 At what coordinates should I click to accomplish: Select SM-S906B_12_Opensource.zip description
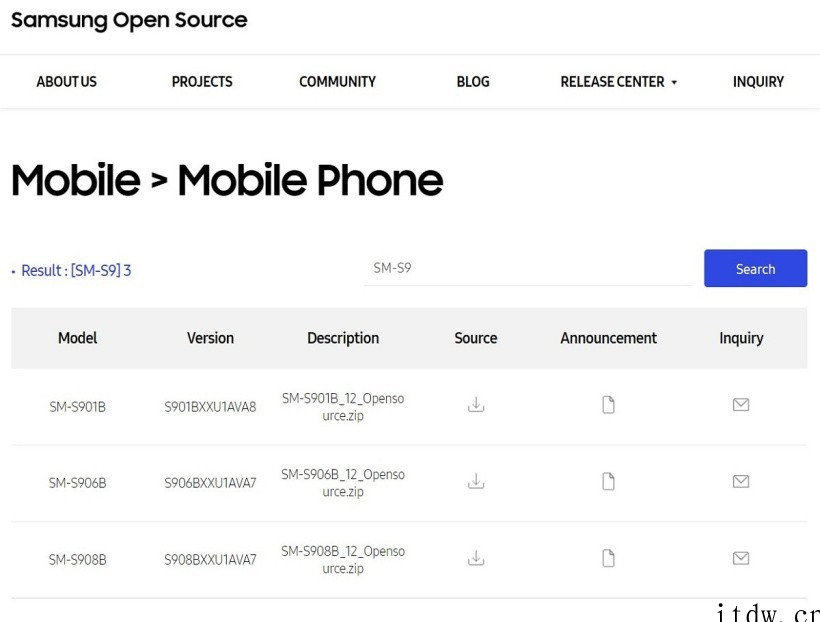coord(343,483)
